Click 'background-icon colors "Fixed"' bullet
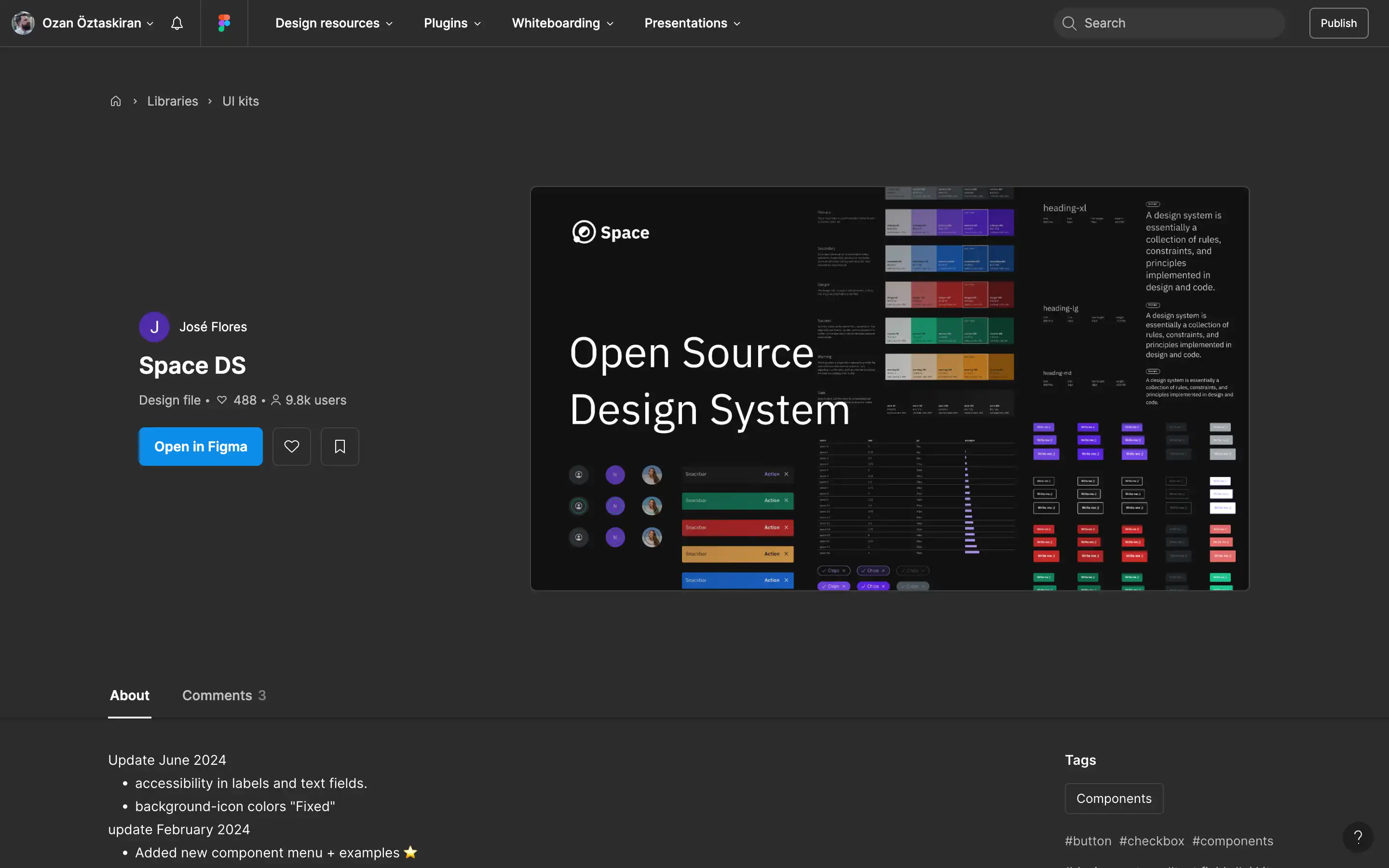Screen dimensions: 1389x868 [235, 806]
